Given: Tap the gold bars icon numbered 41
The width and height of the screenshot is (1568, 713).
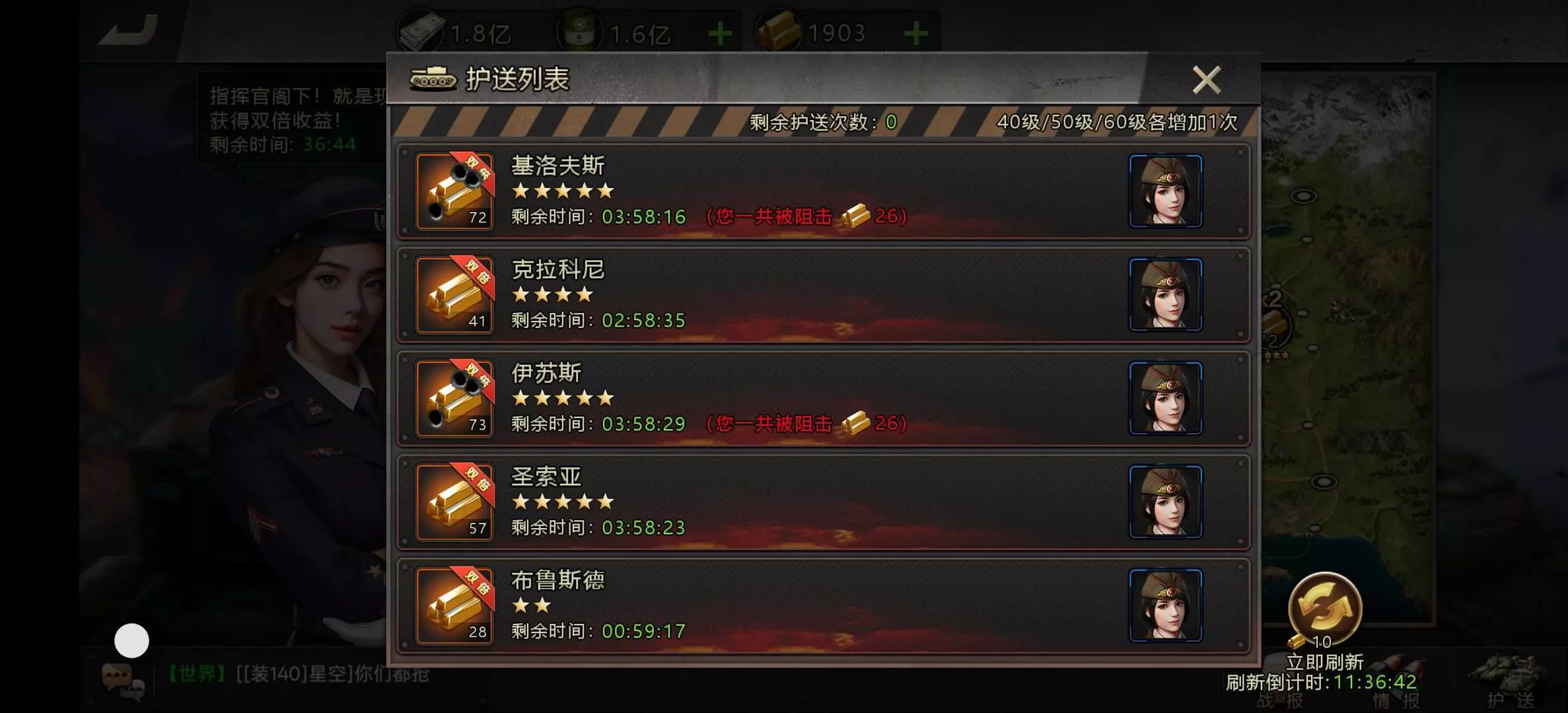Looking at the screenshot, I should tap(455, 295).
